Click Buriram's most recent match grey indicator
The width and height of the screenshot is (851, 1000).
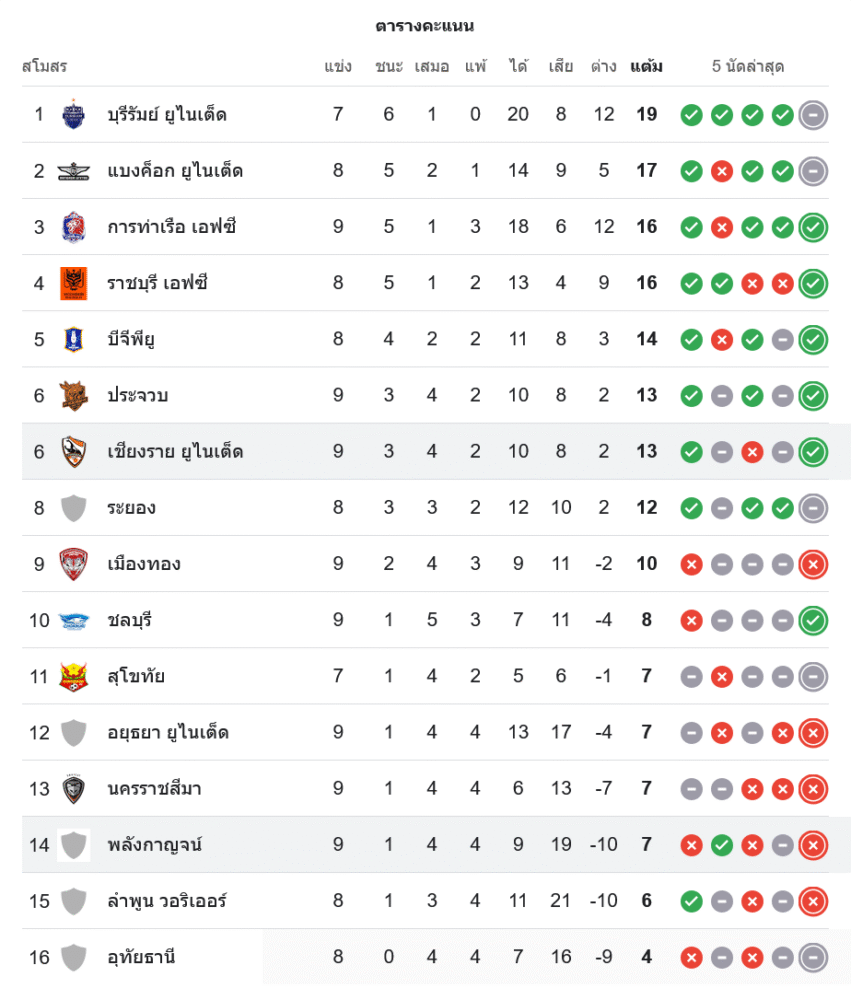[x=813, y=115]
